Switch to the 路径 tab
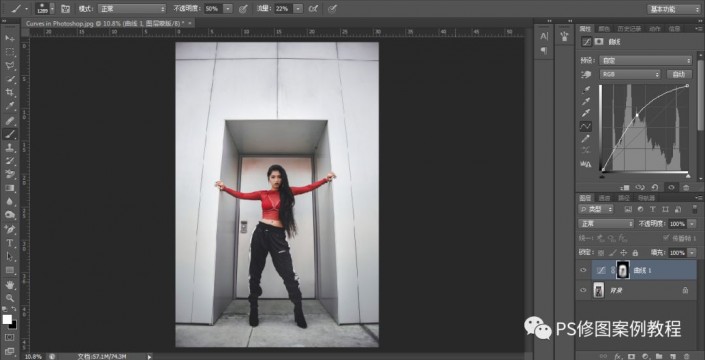705x360 pixels. [x=624, y=198]
